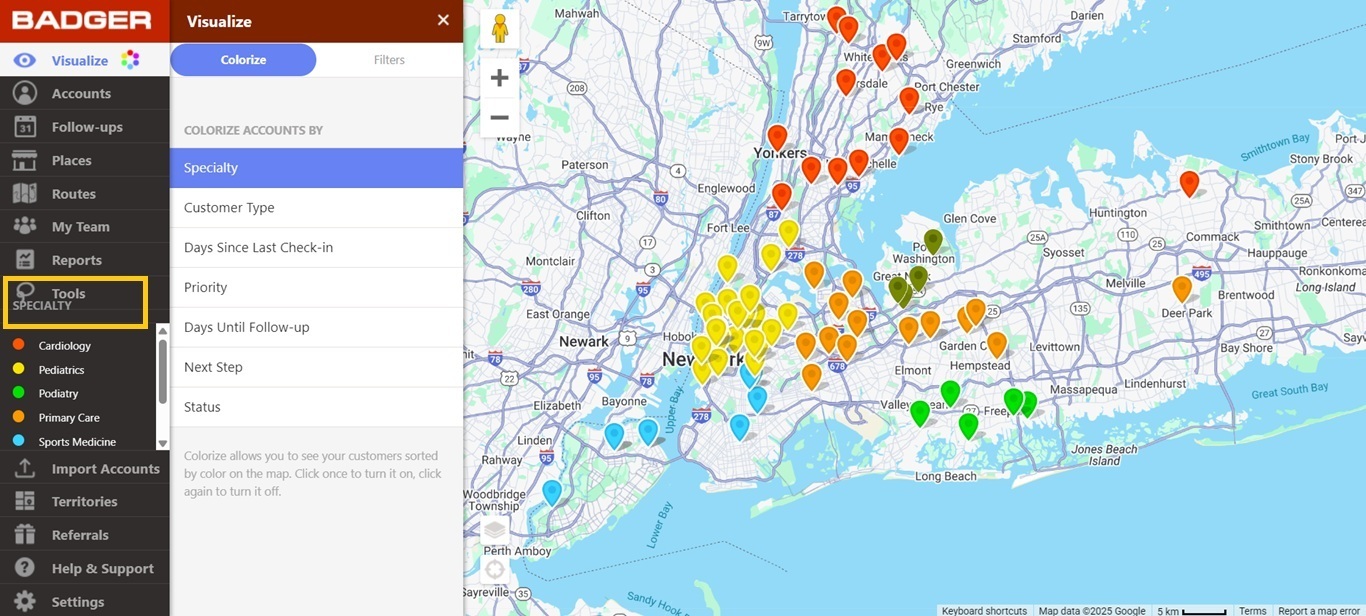Select the Colorize tab

click(242, 59)
